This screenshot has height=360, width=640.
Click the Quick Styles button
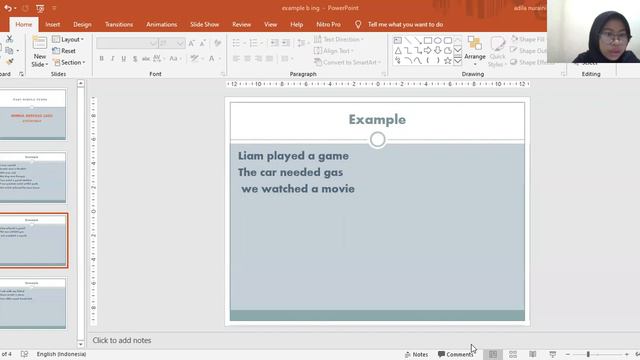[x=497, y=52]
